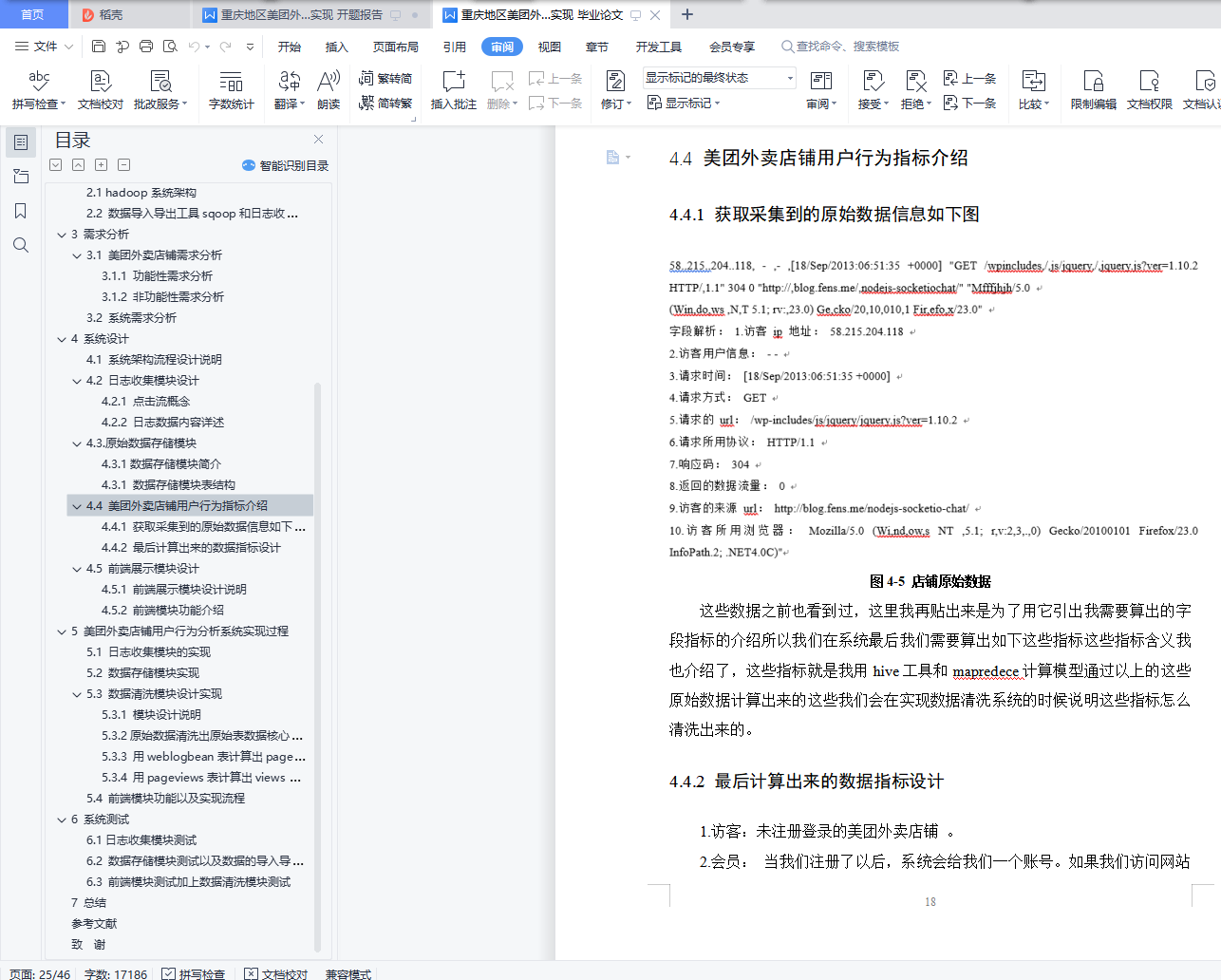Switch to the 视图 ribbon tab

click(x=549, y=47)
